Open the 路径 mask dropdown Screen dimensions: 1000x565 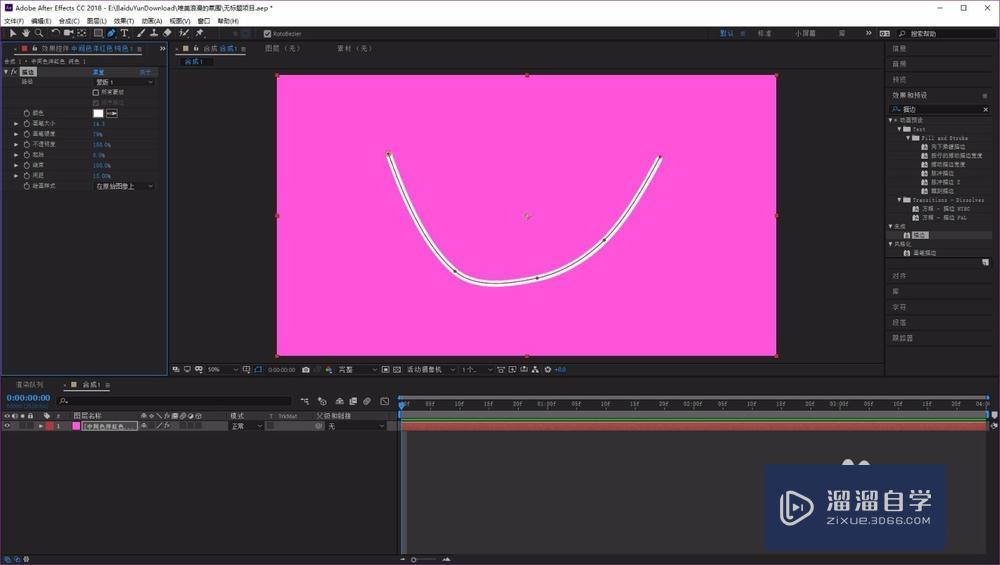pos(124,82)
